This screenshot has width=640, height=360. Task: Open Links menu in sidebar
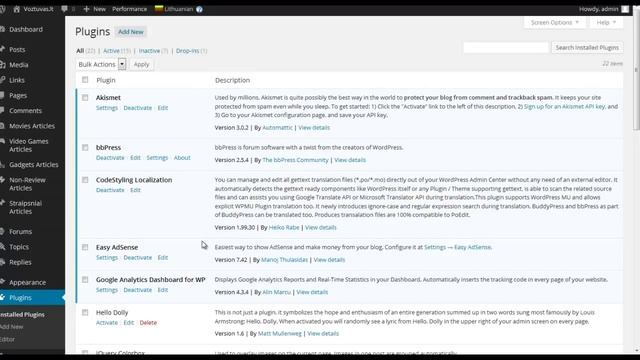(17, 80)
